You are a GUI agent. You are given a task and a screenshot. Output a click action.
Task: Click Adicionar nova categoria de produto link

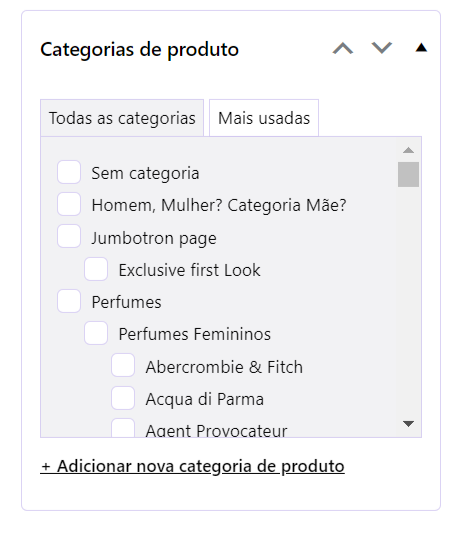coord(192,466)
